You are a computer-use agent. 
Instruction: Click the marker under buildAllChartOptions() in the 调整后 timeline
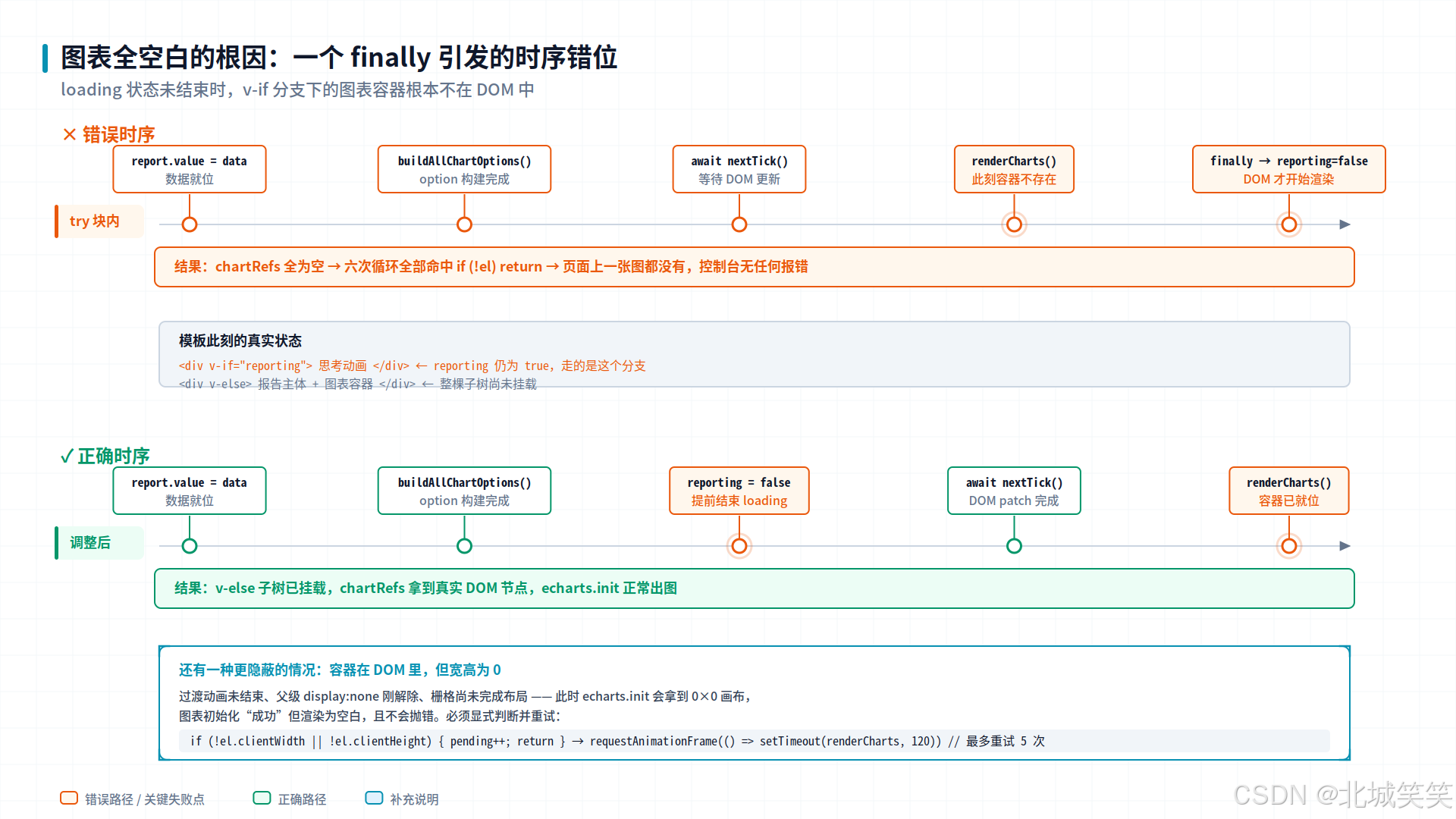[464, 546]
